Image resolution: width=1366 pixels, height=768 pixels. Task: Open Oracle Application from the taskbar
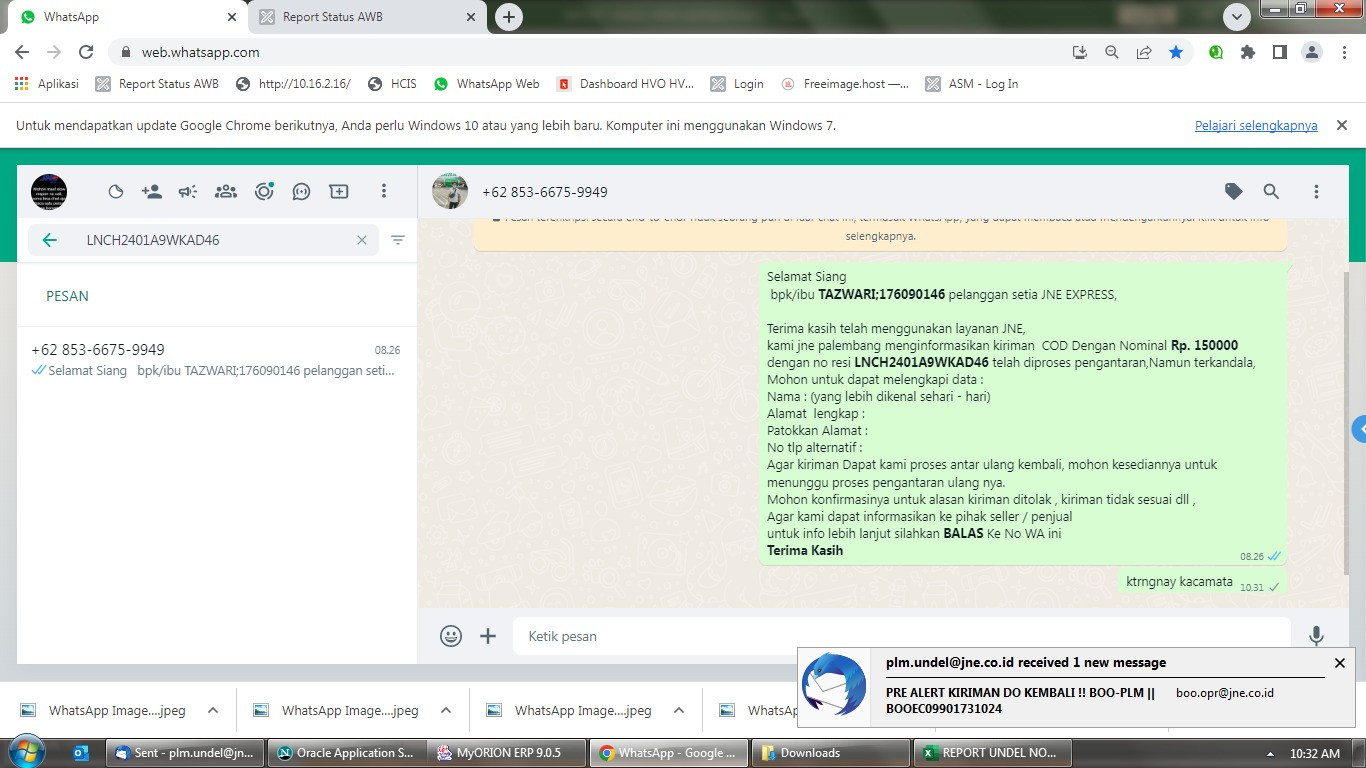point(346,753)
